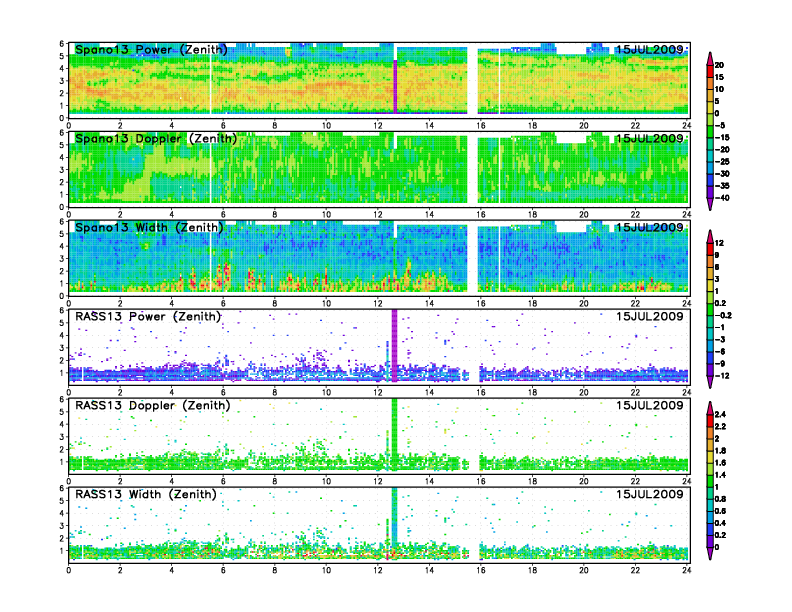Click the "0.8" label on the bottom colorbar
The width and height of the screenshot is (792, 612).
(720, 499)
